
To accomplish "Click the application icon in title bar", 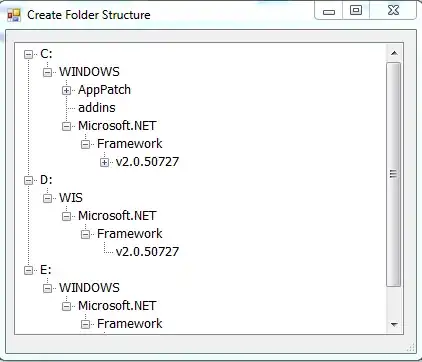I will pyautogui.click(x=14, y=15).
